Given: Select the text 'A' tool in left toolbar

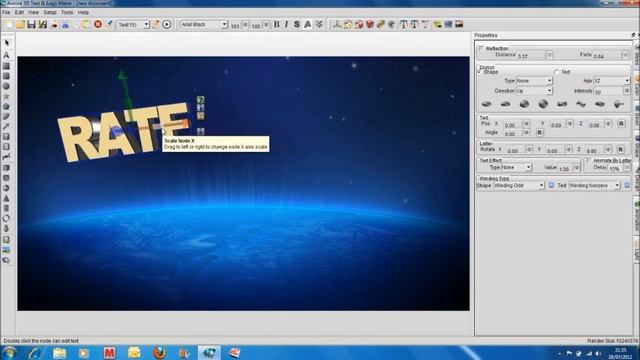Looking at the screenshot, I should [7, 55].
